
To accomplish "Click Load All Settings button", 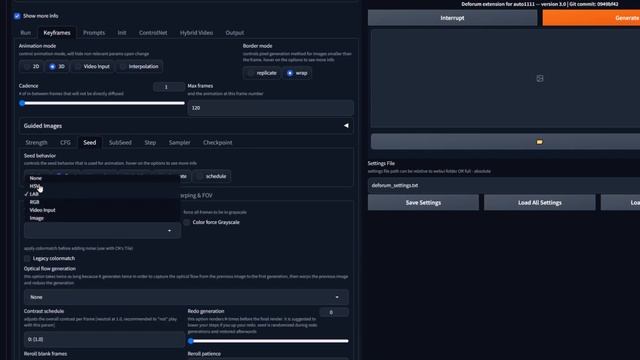I will coord(540,202).
